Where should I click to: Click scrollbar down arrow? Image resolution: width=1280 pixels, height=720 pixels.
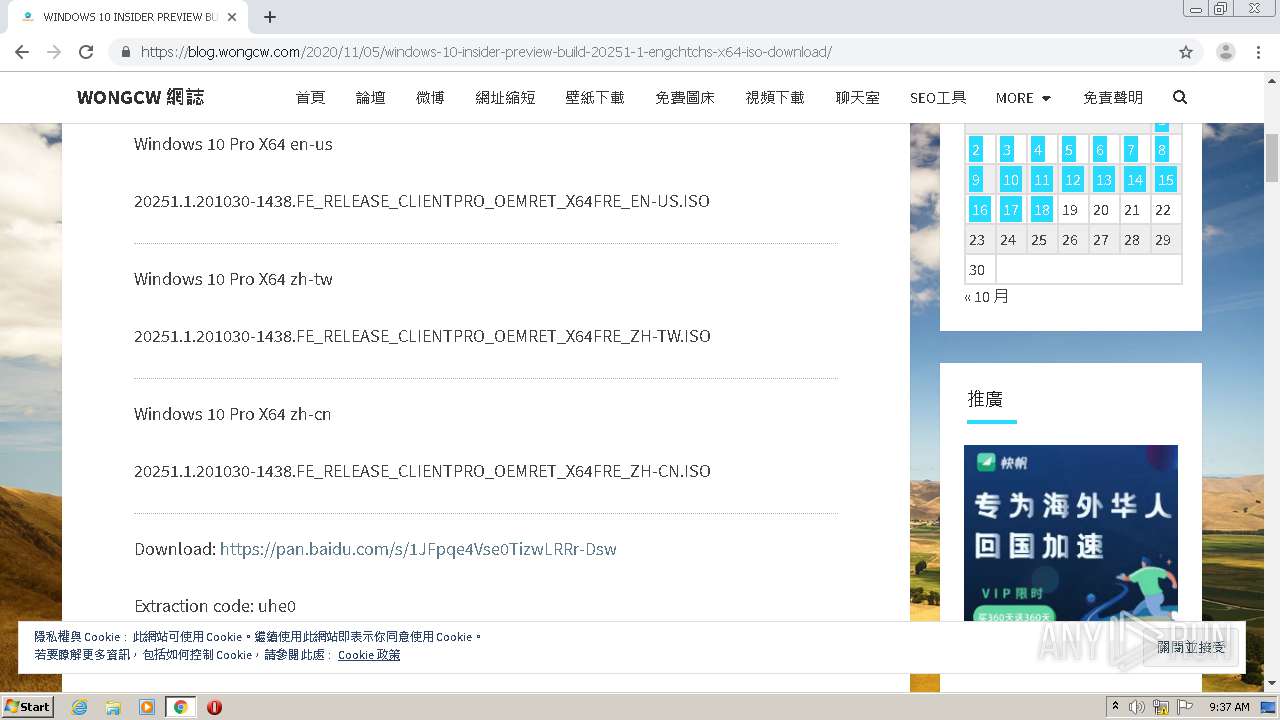point(1272,683)
